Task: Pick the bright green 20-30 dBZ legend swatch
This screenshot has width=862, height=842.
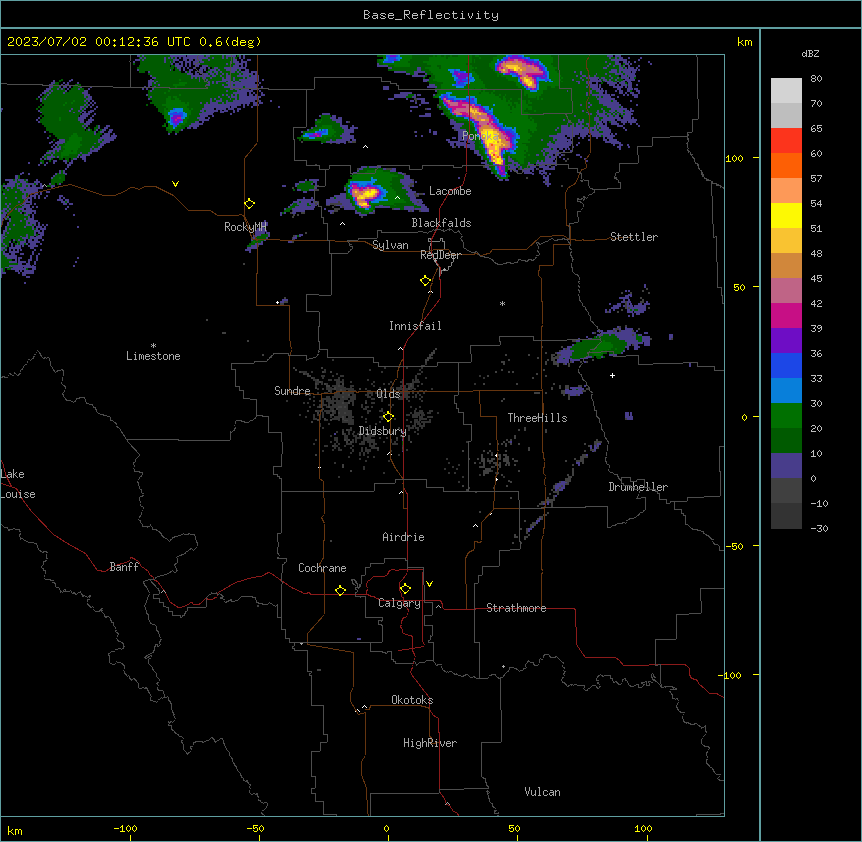Action: pyautogui.click(x=786, y=416)
